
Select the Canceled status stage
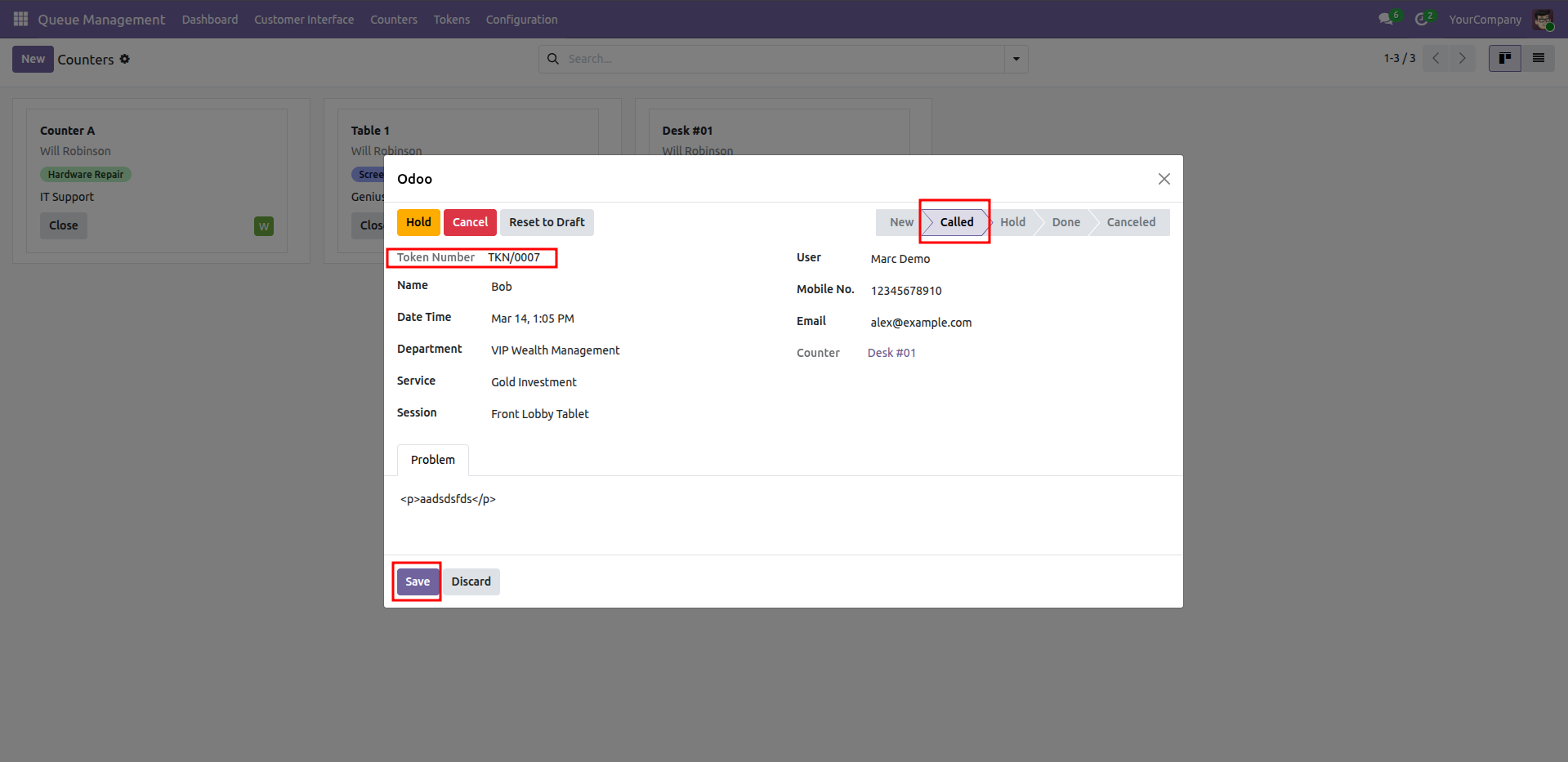point(1131,222)
